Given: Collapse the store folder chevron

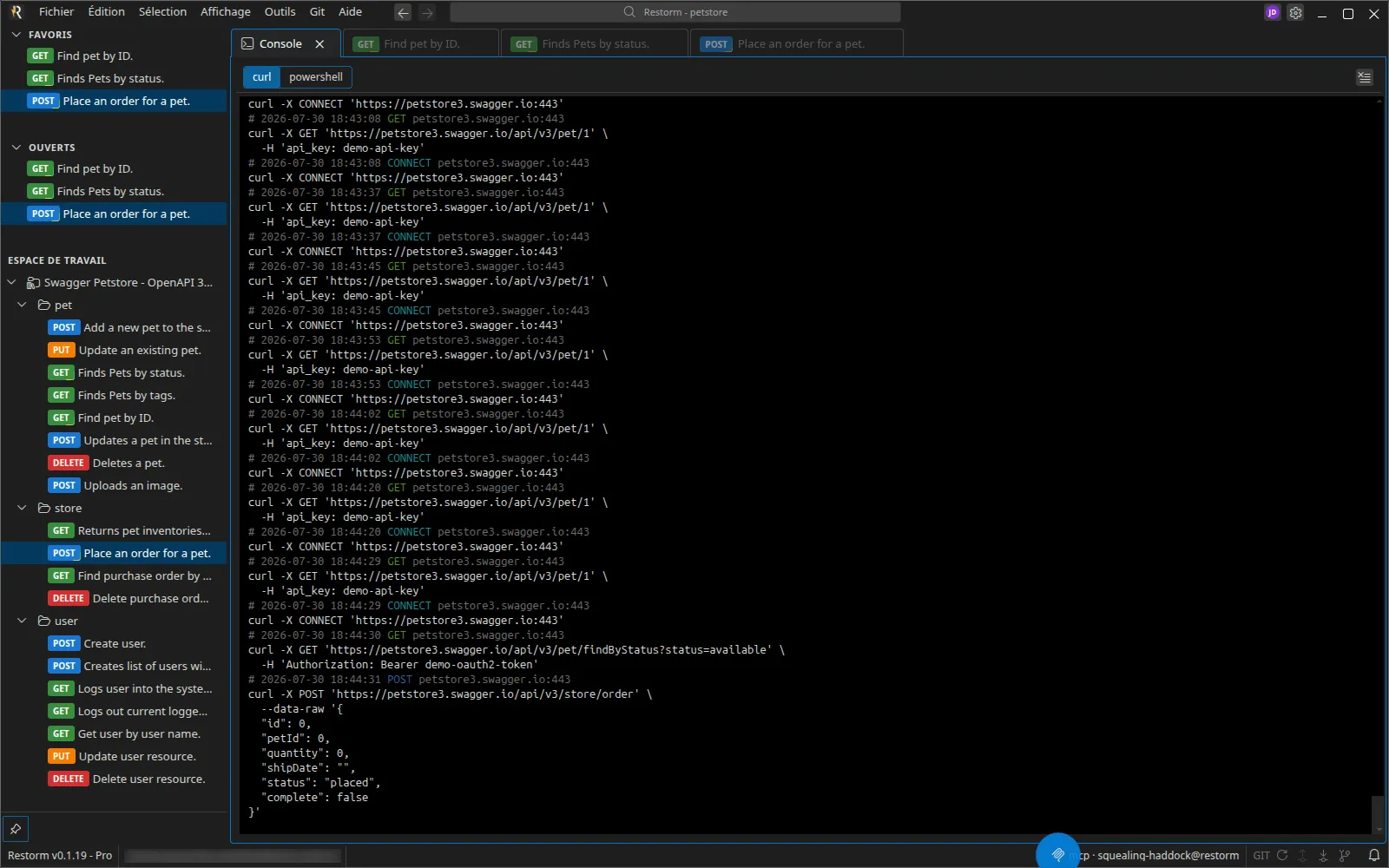Looking at the screenshot, I should (22, 508).
